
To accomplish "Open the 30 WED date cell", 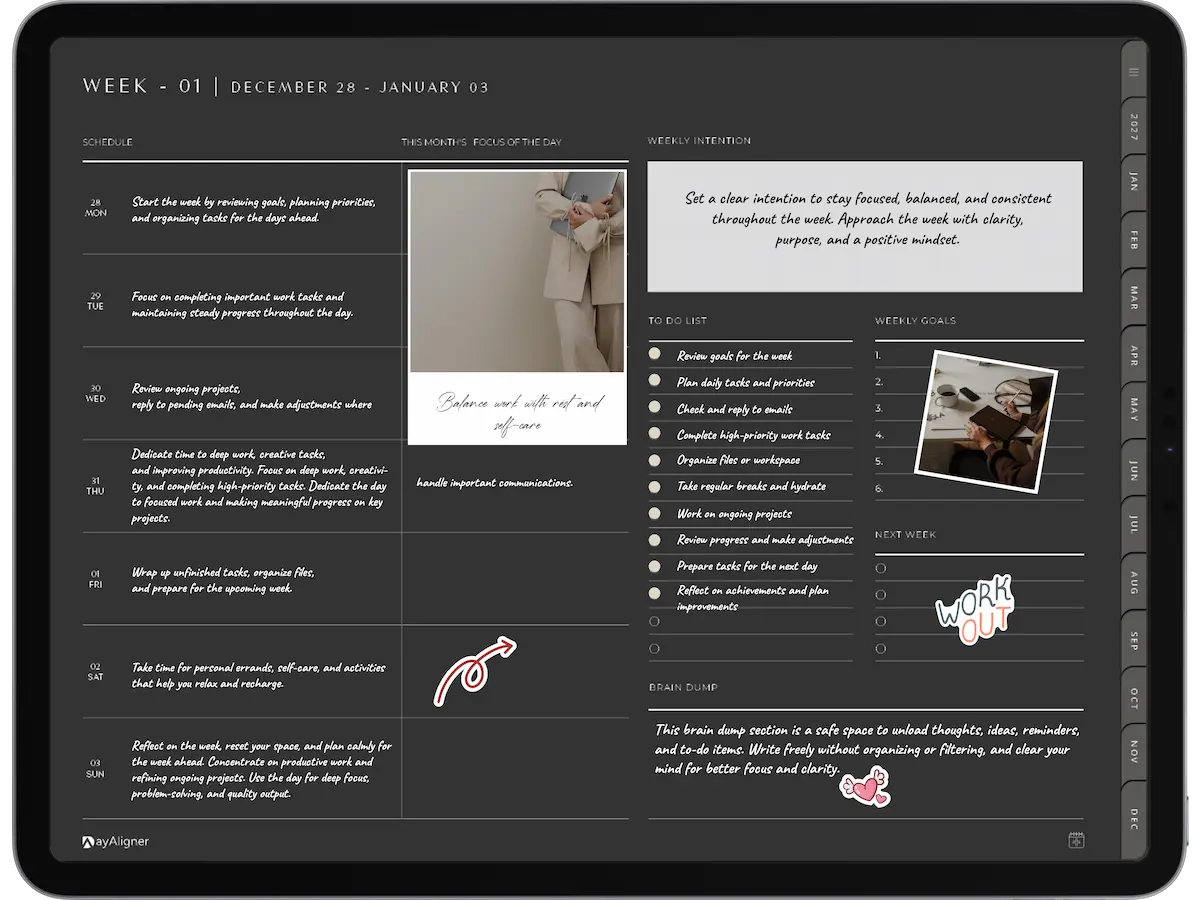I will pos(96,393).
